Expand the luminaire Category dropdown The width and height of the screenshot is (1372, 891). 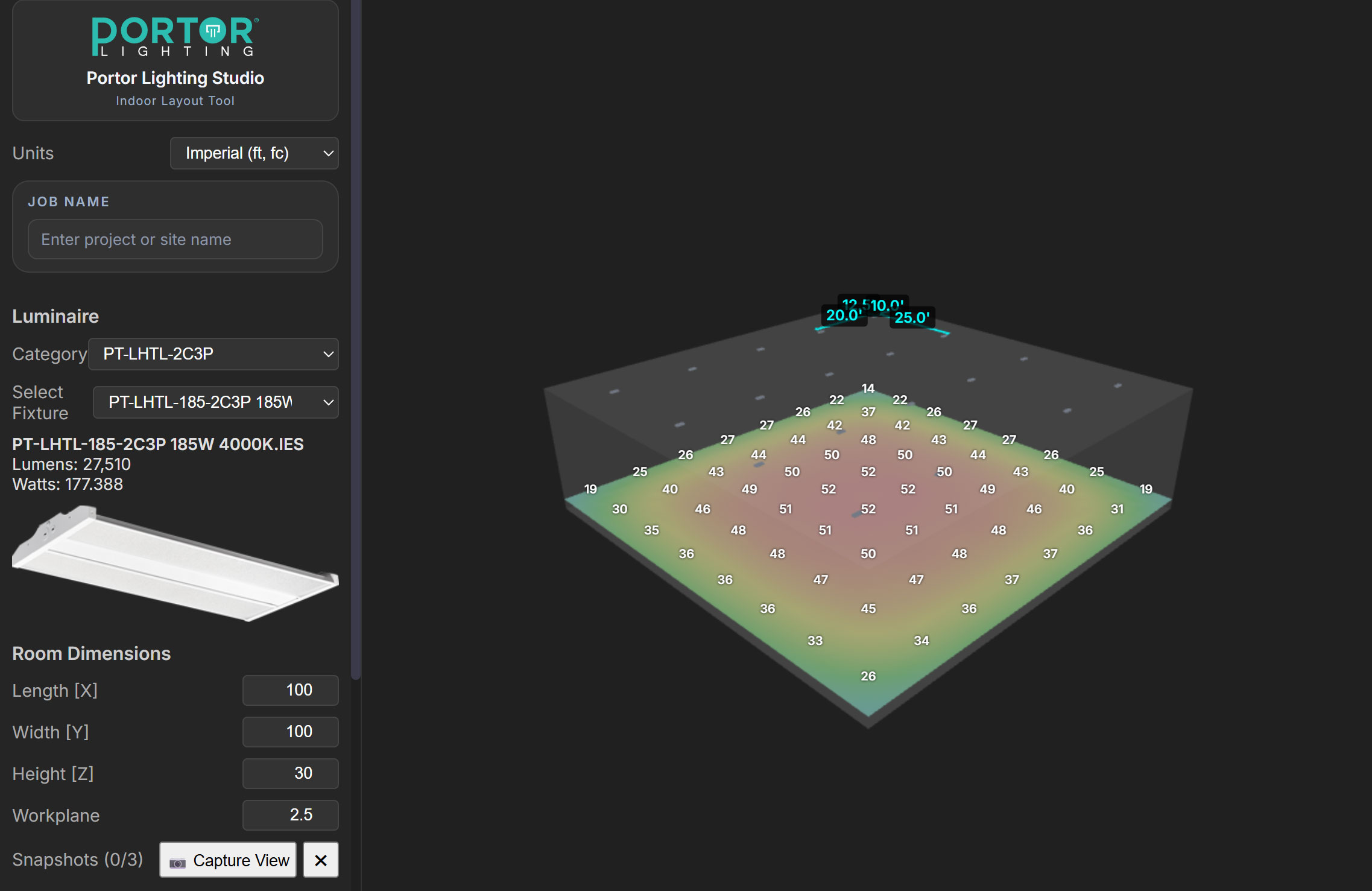(213, 354)
